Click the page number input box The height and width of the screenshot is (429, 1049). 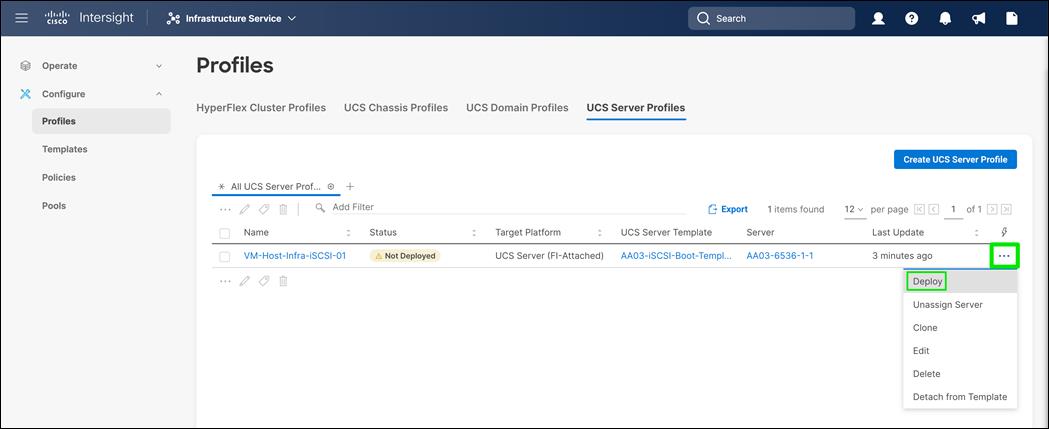953,209
